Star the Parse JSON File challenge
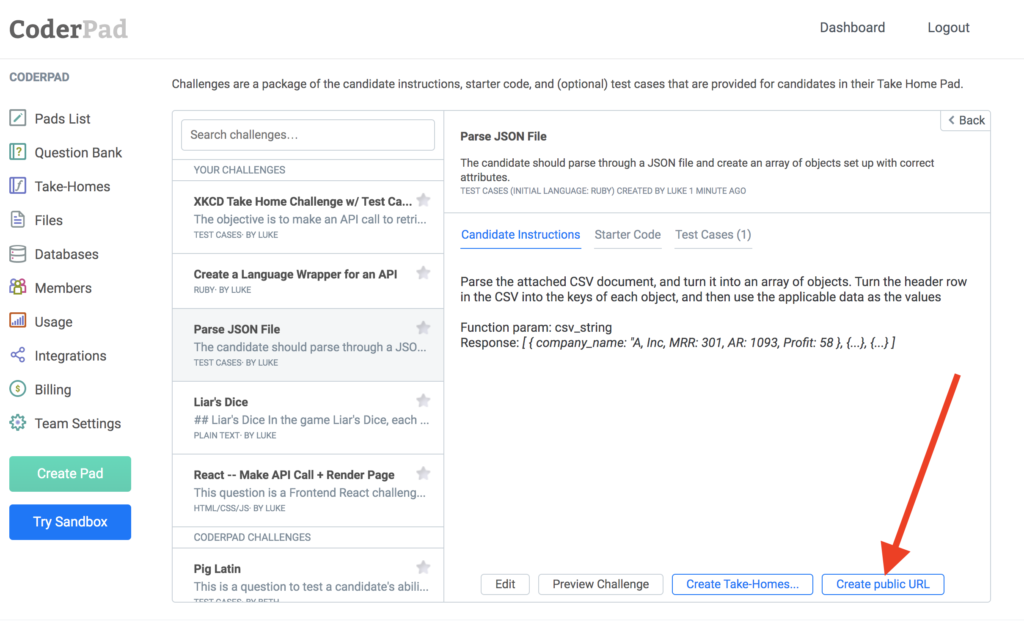The image size is (1024, 628). coord(423,328)
